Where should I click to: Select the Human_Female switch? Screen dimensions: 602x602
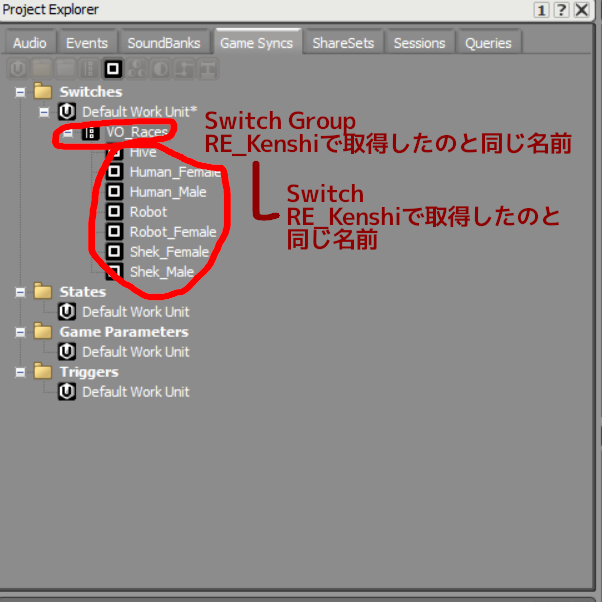pos(175,172)
